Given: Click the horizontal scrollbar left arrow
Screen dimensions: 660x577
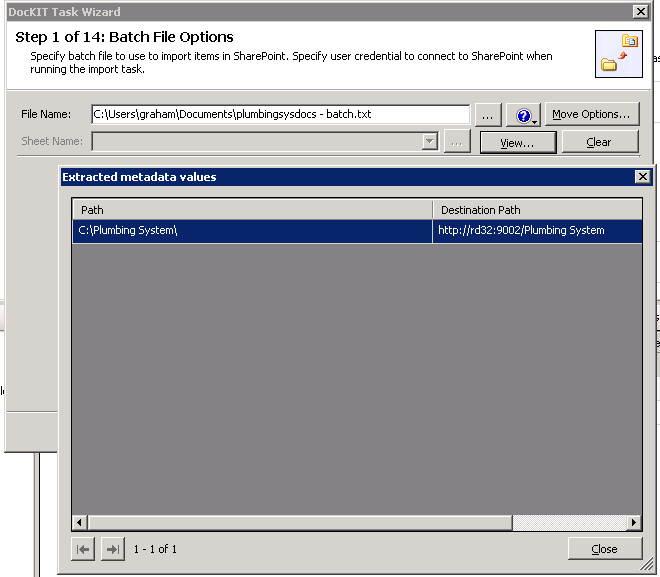Looking at the screenshot, I should point(80,523).
